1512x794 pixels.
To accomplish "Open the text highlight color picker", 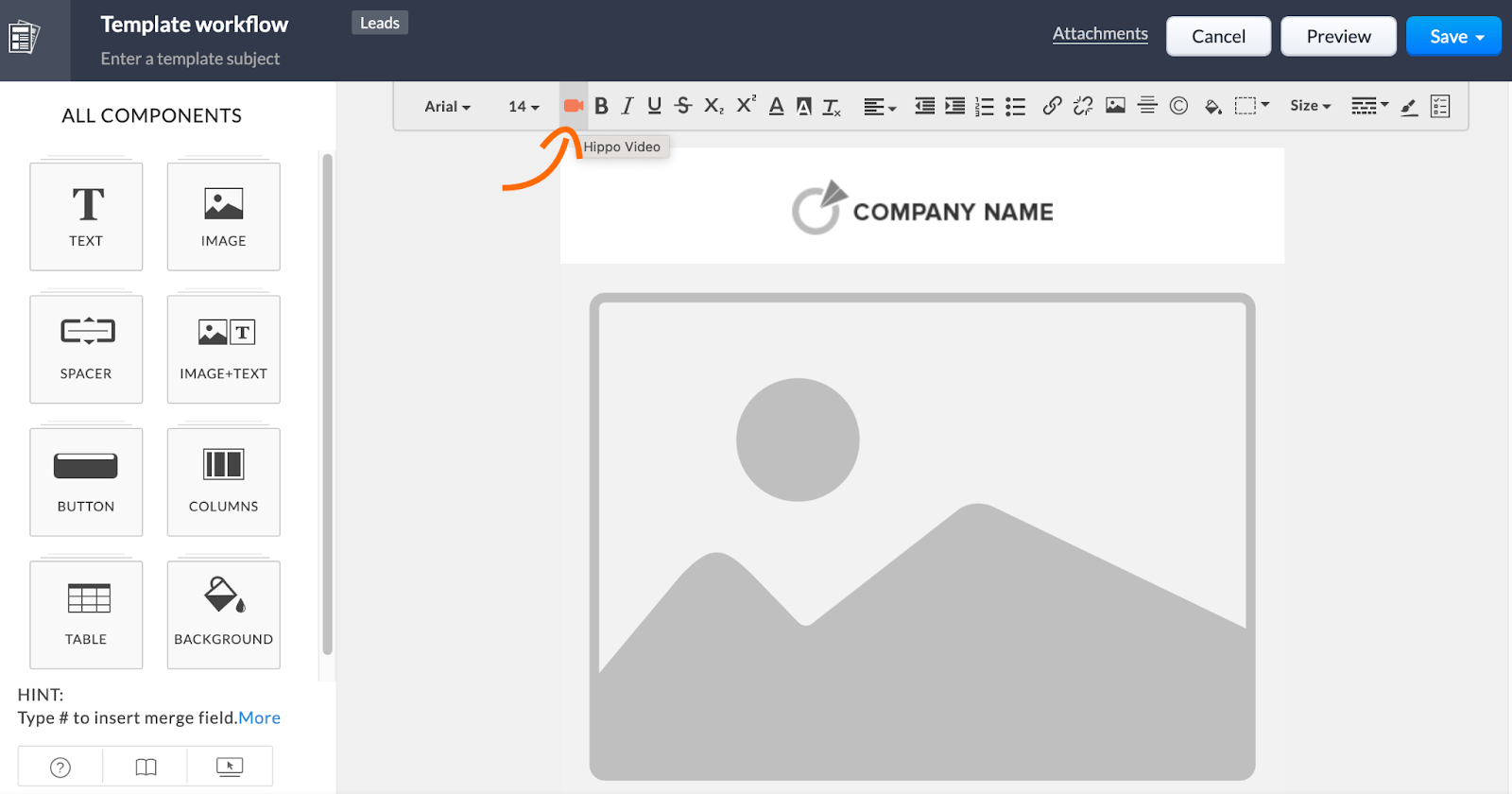I will click(x=804, y=106).
